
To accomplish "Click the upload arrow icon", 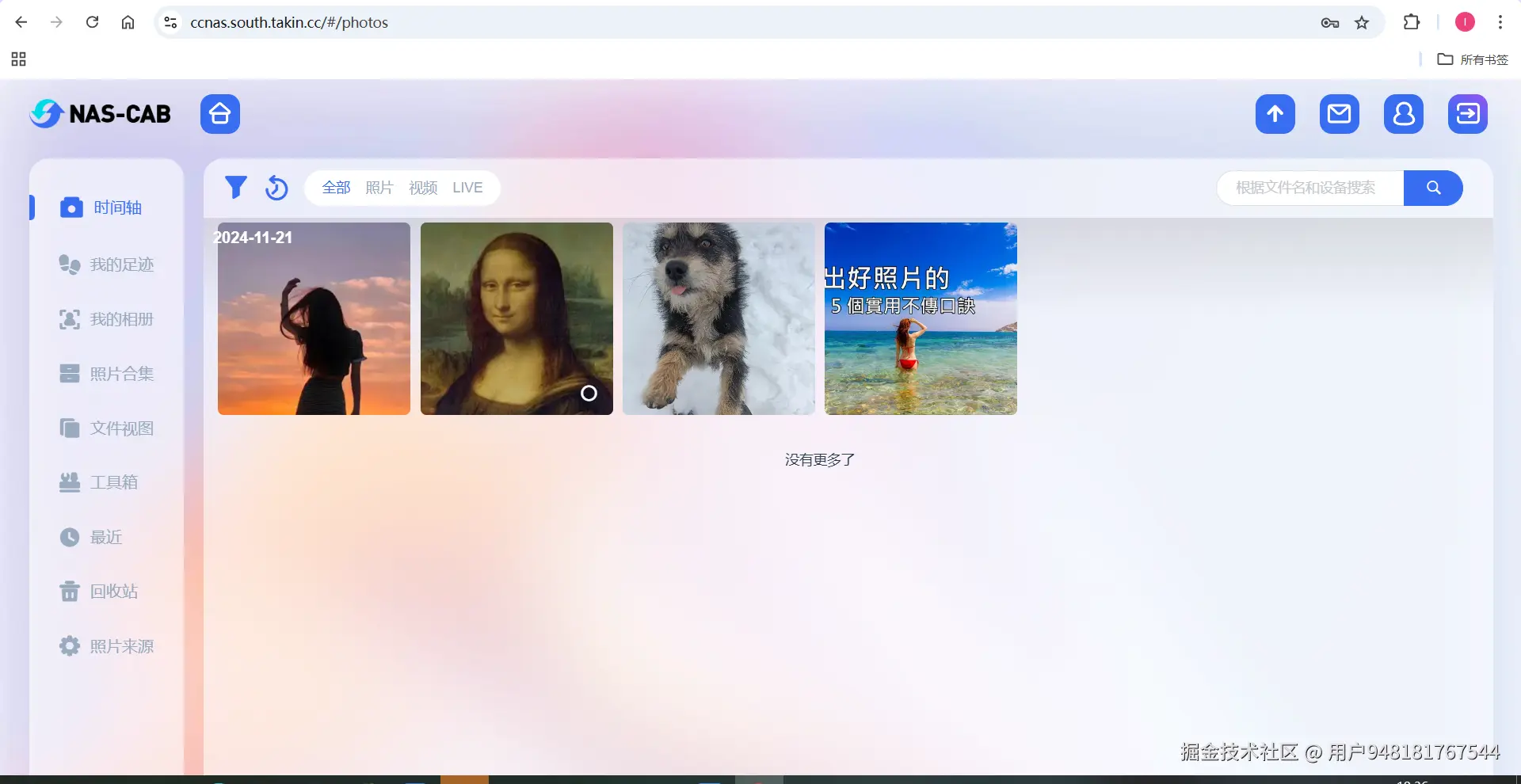I will pos(1275,114).
